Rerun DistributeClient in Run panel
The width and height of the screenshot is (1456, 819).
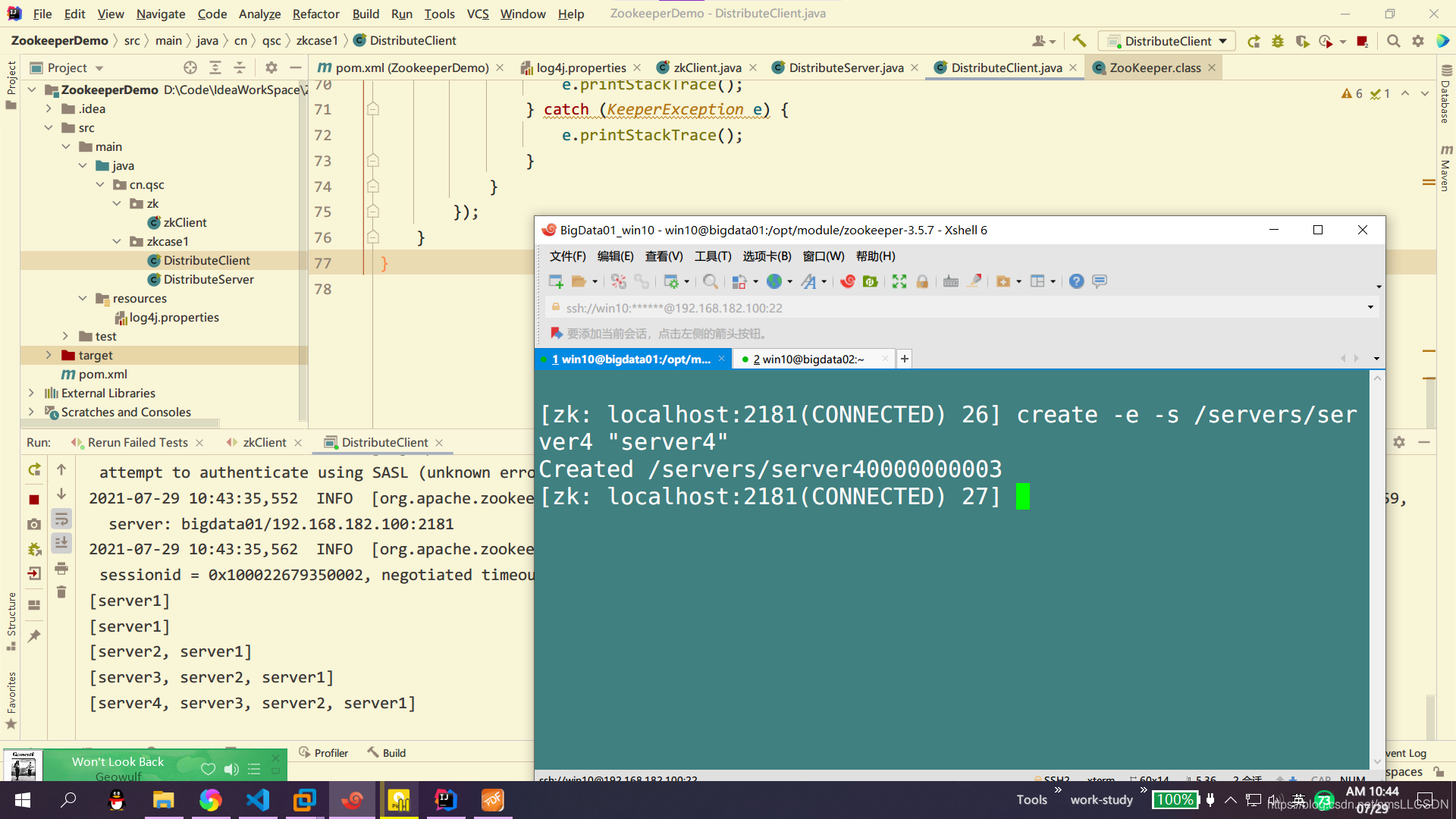tap(34, 470)
